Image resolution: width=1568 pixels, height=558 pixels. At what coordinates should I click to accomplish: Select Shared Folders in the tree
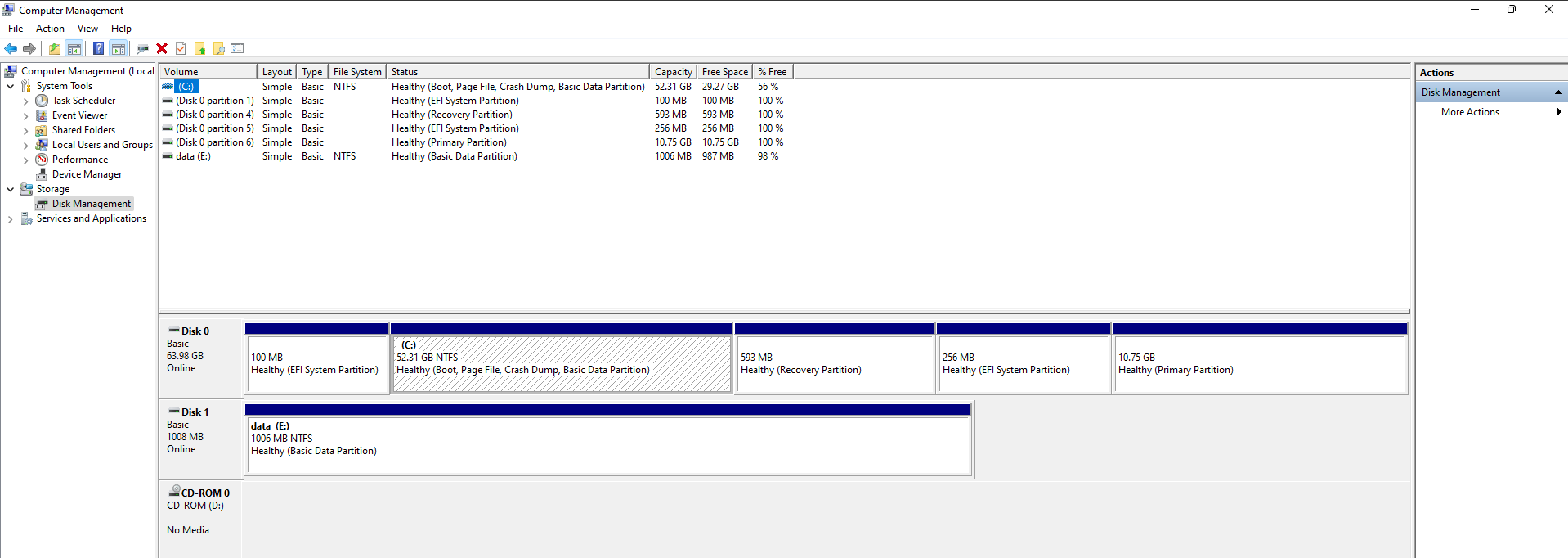coord(83,130)
